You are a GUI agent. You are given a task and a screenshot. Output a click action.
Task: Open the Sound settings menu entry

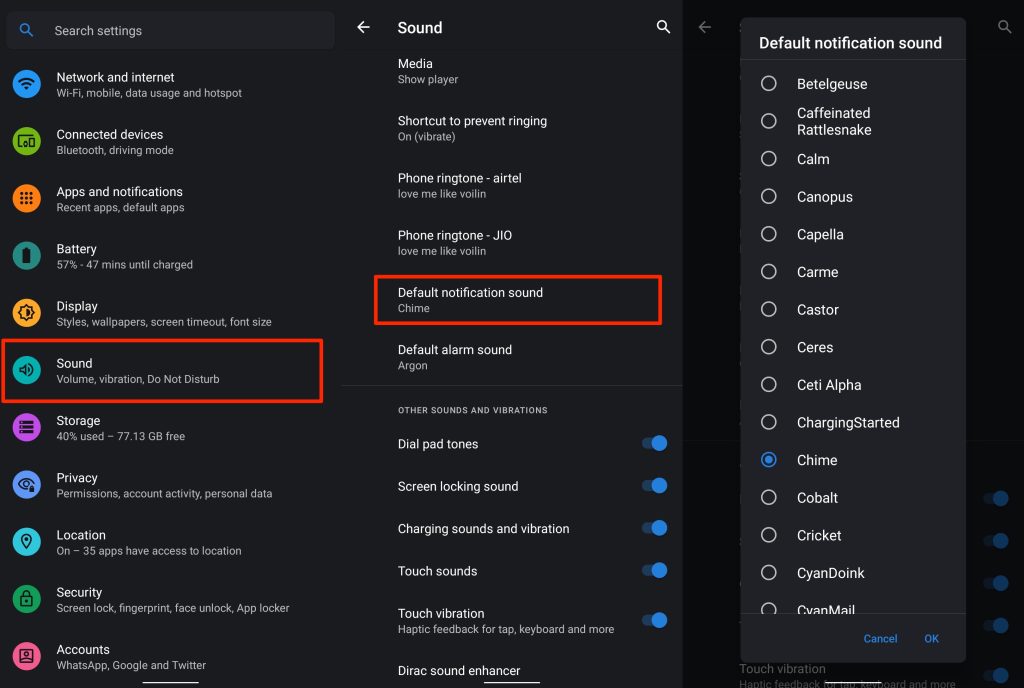tap(162, 370)
